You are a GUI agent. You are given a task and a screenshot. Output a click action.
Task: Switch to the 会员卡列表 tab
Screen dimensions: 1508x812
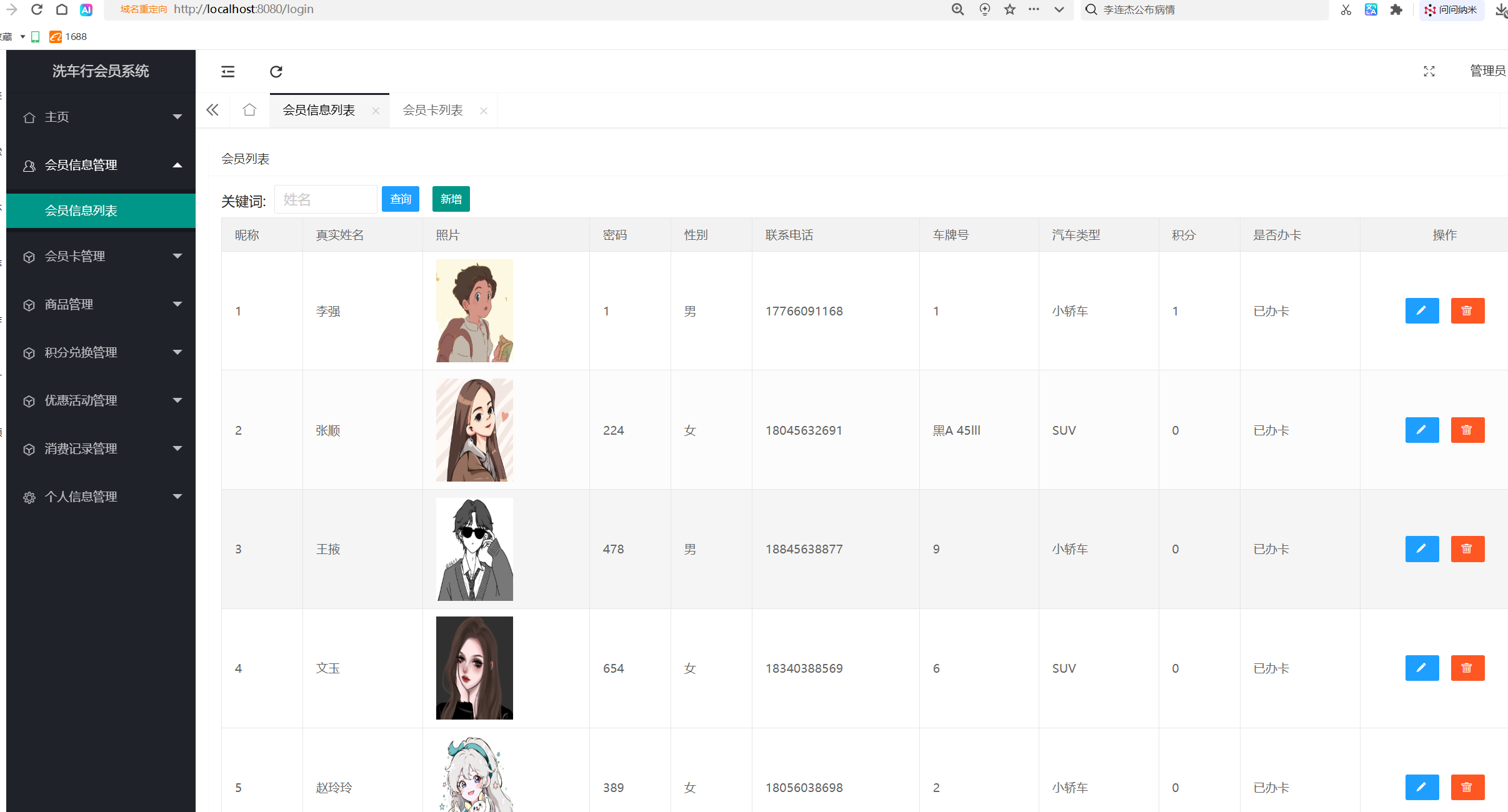432,110
